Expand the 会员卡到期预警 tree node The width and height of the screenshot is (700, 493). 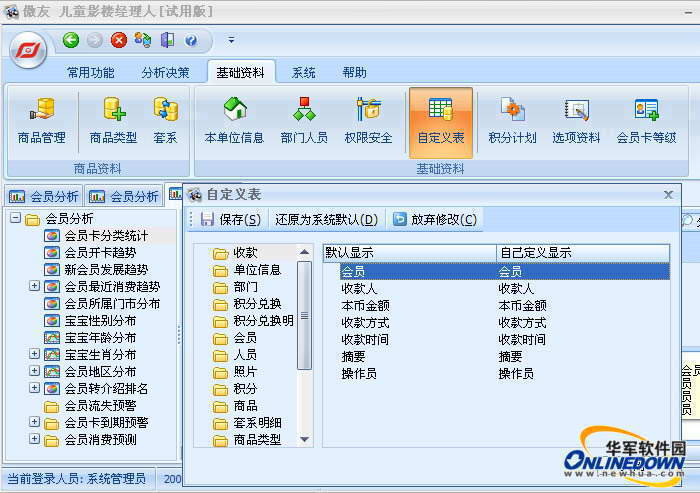click(34, 422)
